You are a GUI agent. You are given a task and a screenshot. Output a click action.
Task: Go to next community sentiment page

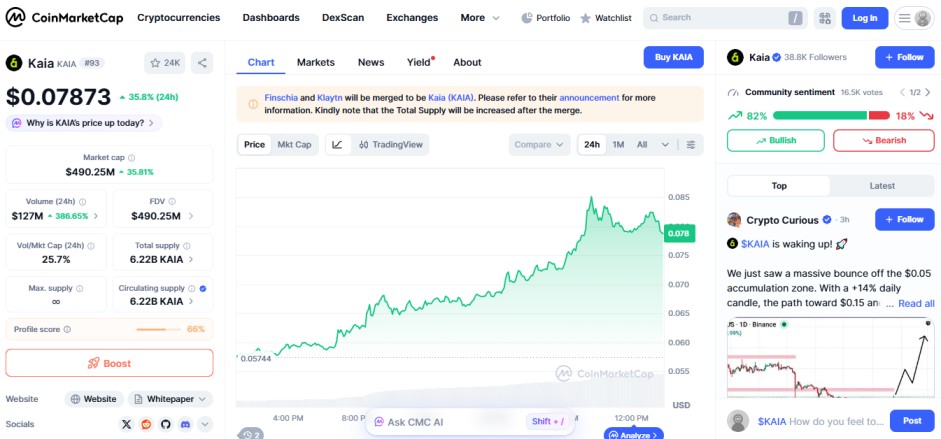(x=928, y=92)
